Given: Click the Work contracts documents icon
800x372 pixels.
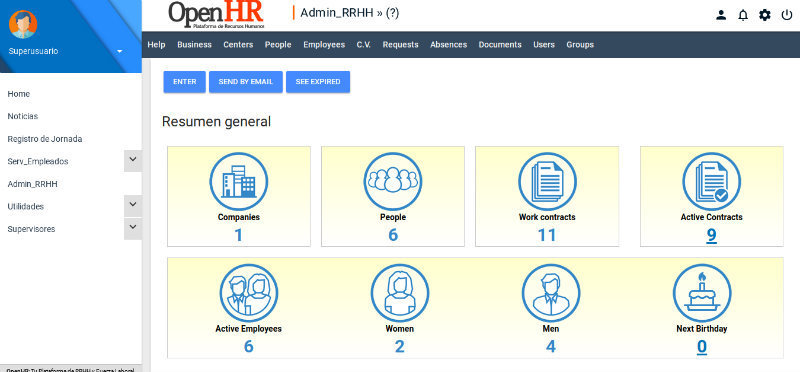Looking at the screenshot, I should [547, 181].
